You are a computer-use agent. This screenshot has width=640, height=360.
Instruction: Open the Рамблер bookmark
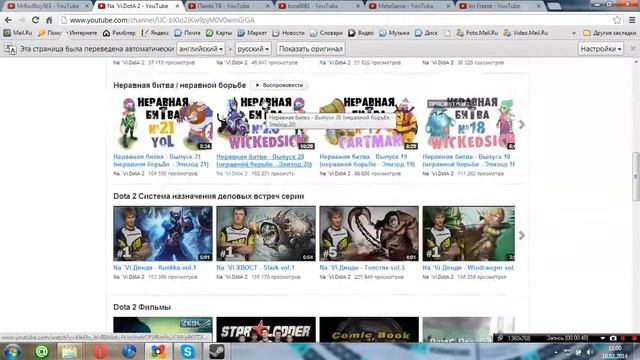pyautogui.click(x=119, y=33)
